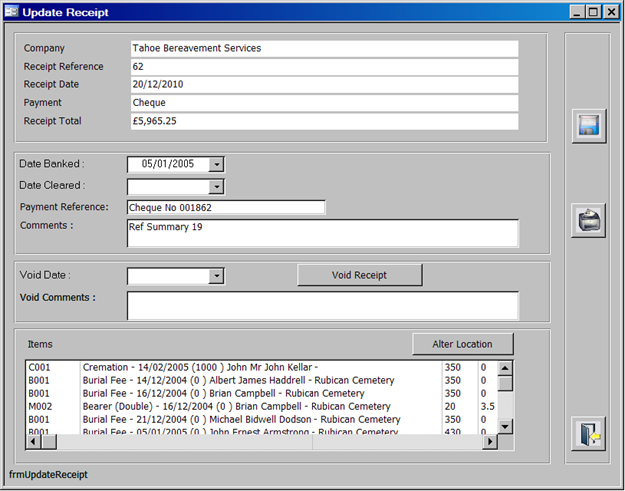Image resolution: width=625 pixels, height=491 pixels.
Task: Click the exit door icon
Action: [x=589, y=434]
